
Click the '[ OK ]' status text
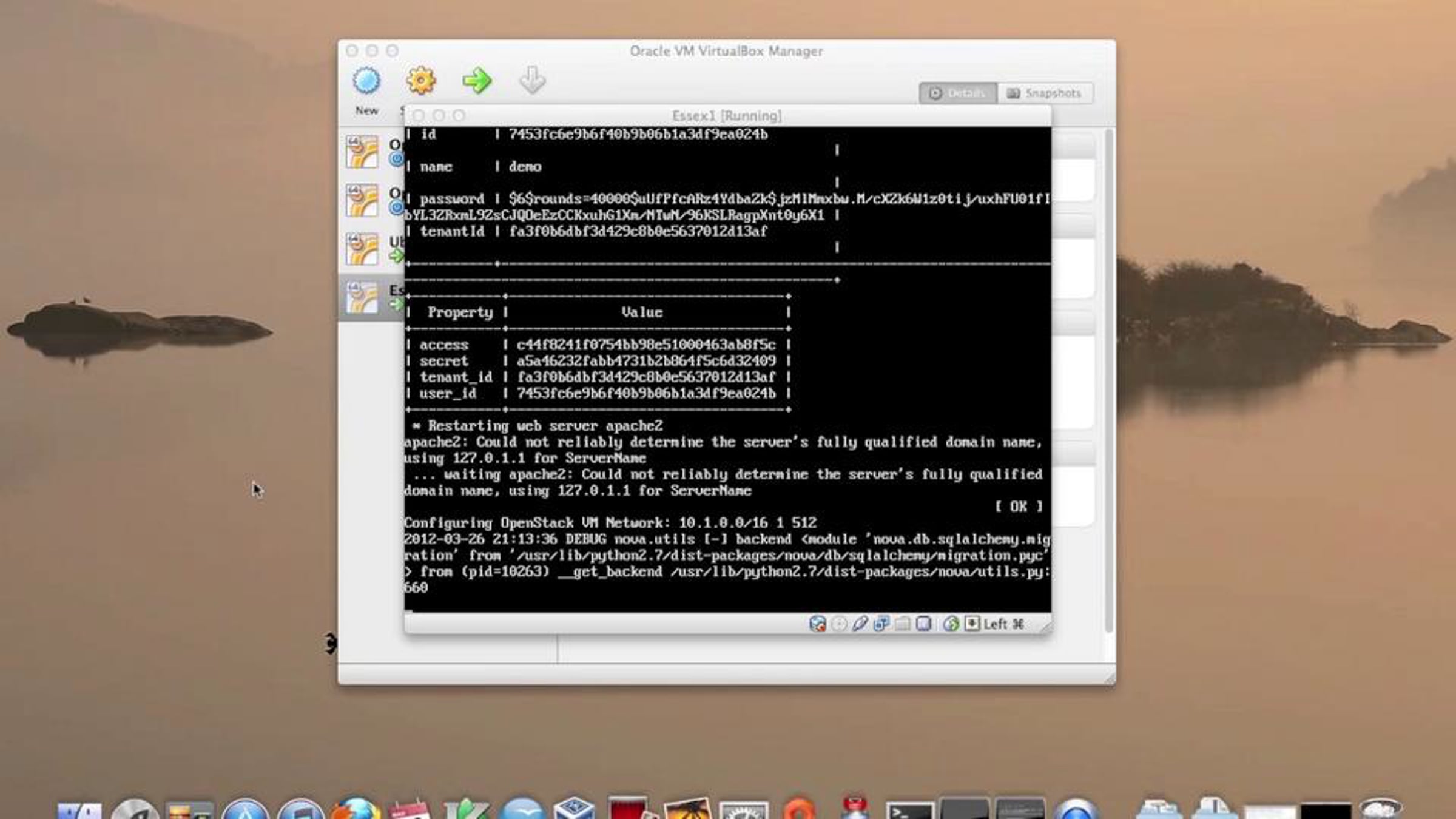tap(1019, 507)
